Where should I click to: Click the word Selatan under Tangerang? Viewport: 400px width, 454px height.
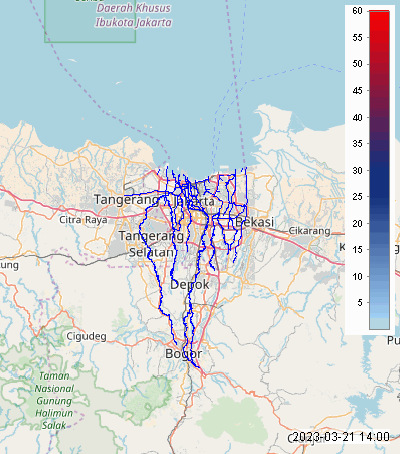(x=151, y=252)
